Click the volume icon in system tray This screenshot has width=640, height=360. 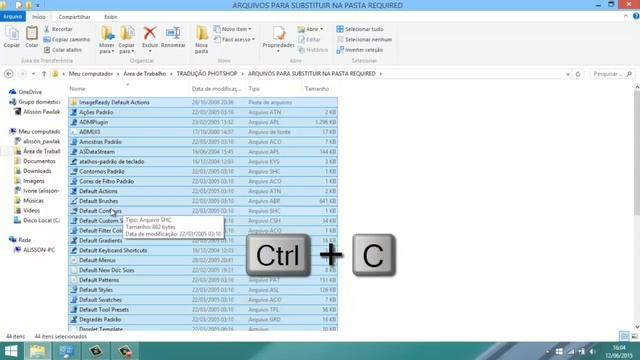(593, 351)
